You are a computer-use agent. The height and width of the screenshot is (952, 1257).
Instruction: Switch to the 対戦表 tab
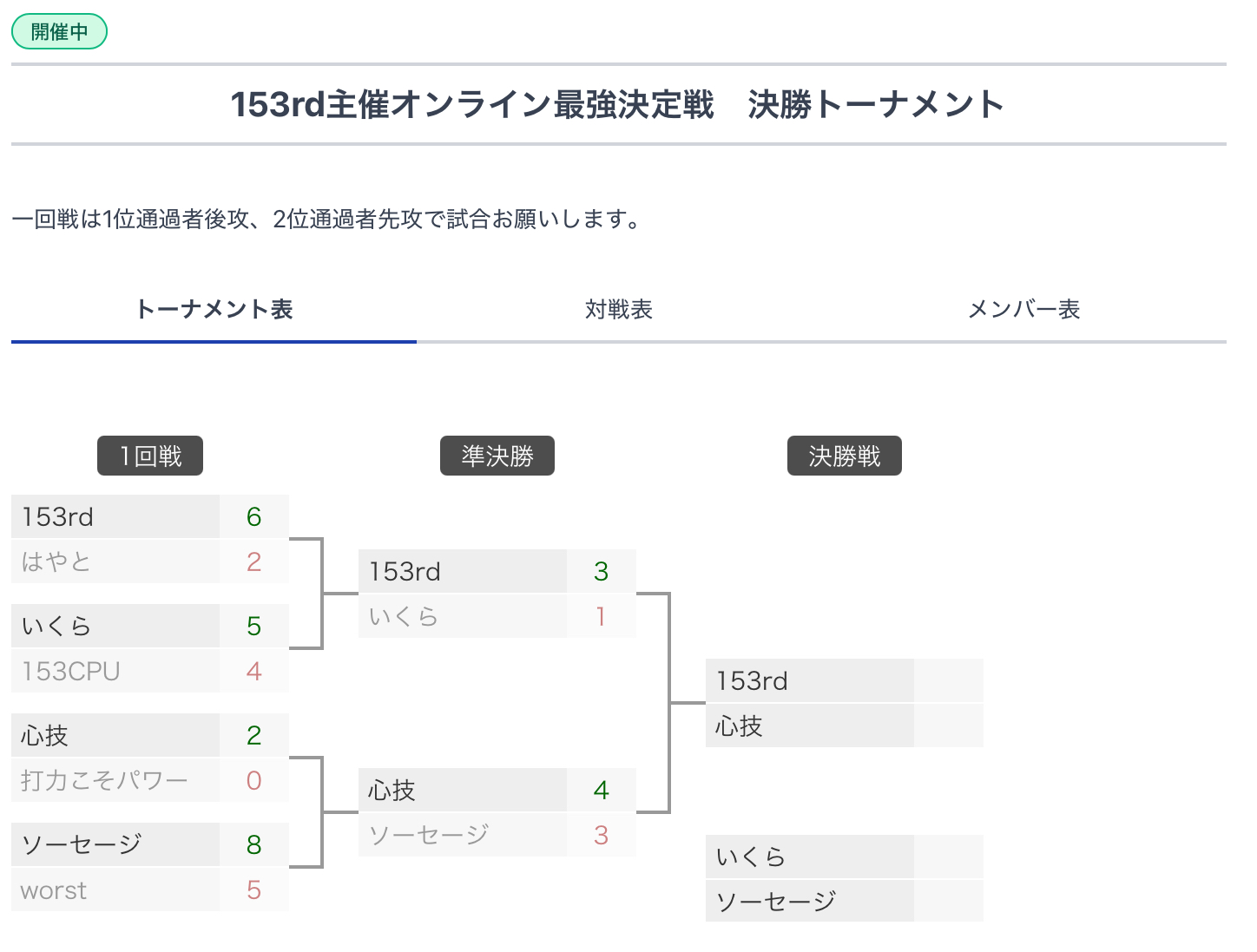tap(619, 310)
